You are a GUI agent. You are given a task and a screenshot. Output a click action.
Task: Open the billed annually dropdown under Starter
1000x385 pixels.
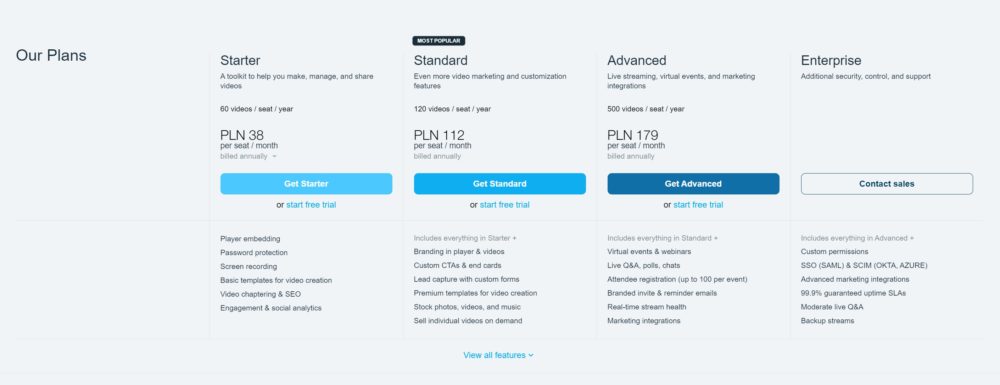248,156
